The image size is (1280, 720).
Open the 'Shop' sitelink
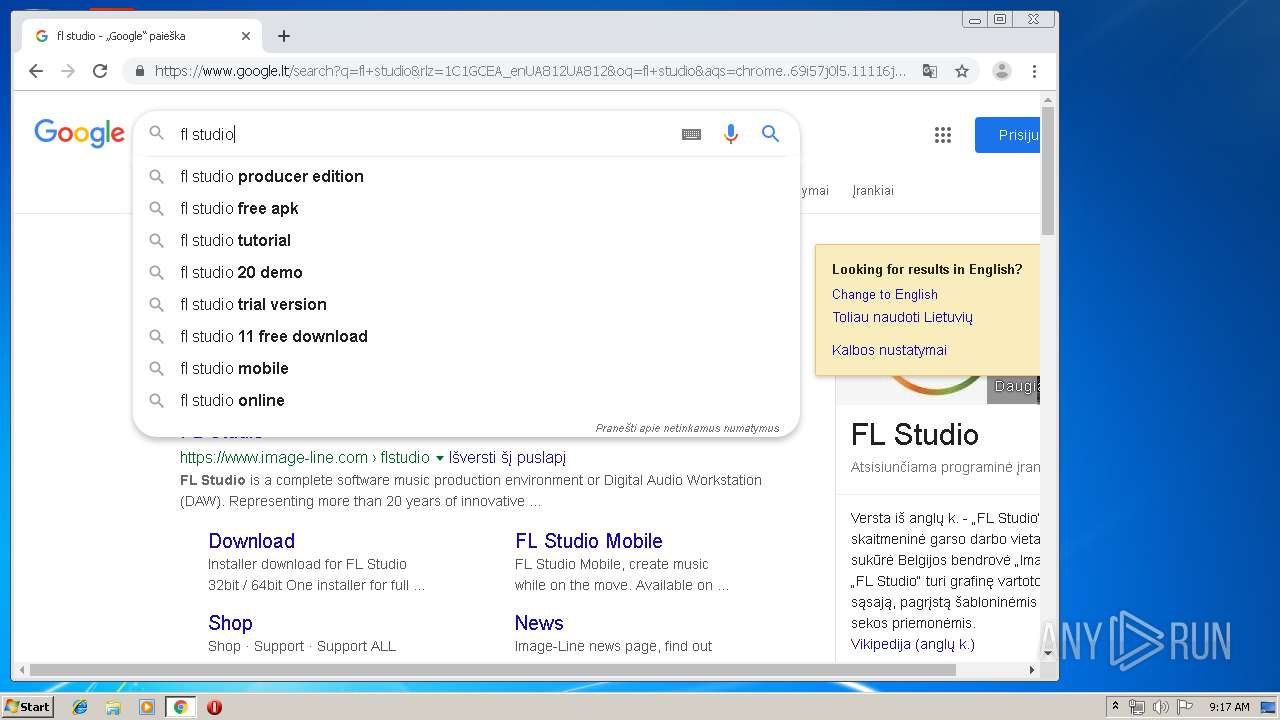230,623
